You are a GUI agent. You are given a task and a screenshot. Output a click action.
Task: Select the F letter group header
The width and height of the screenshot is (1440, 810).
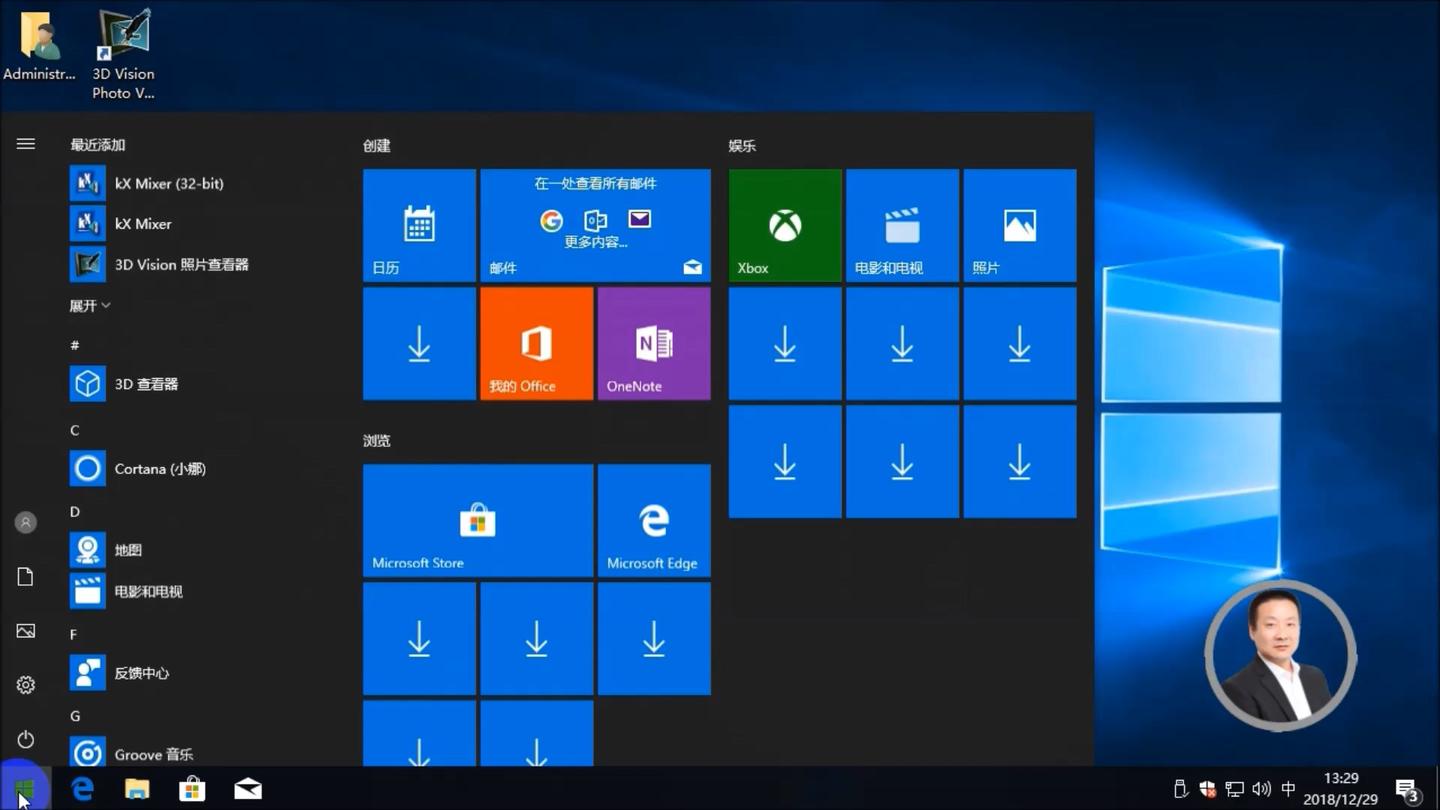pos(74,634)
